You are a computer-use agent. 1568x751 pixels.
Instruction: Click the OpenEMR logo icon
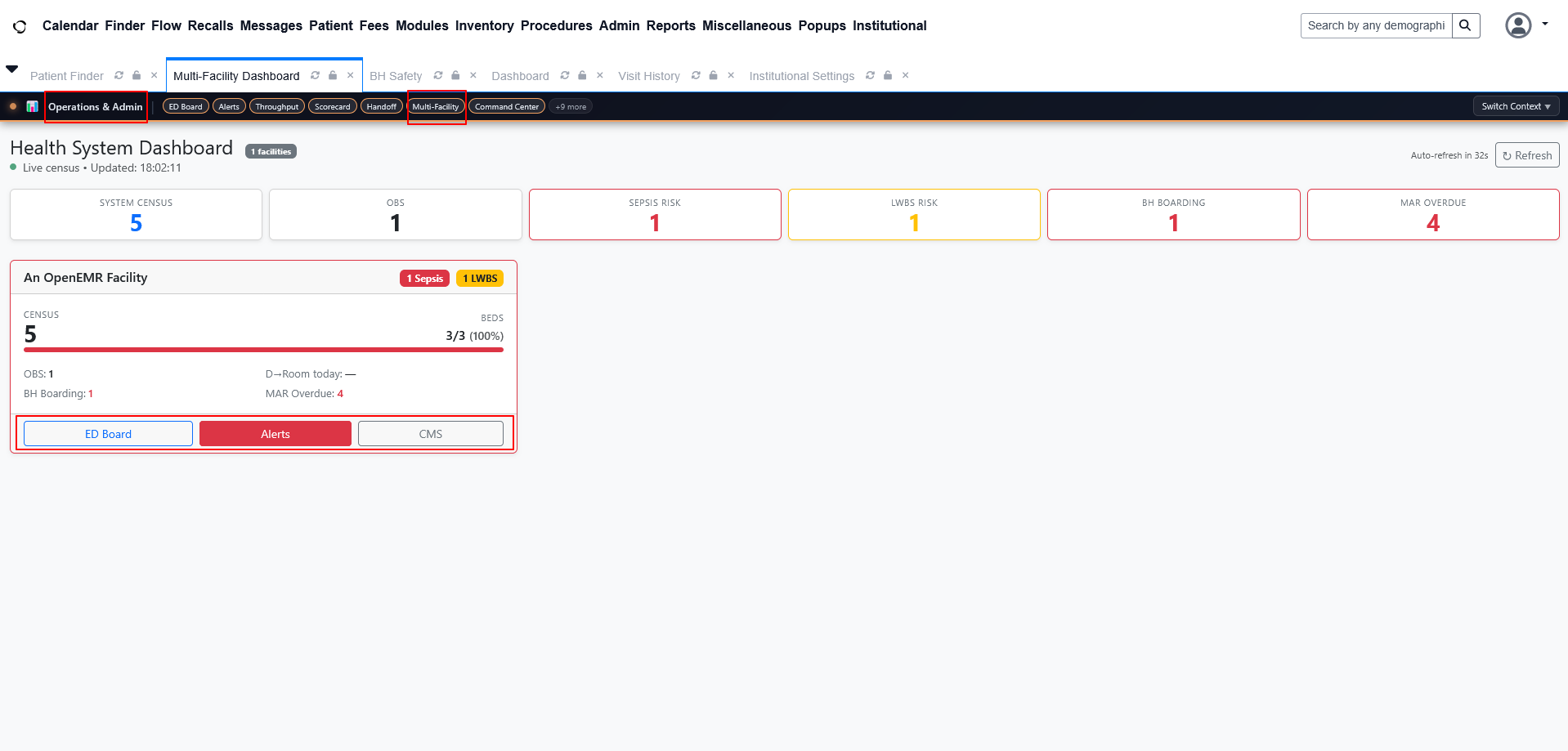20,26
